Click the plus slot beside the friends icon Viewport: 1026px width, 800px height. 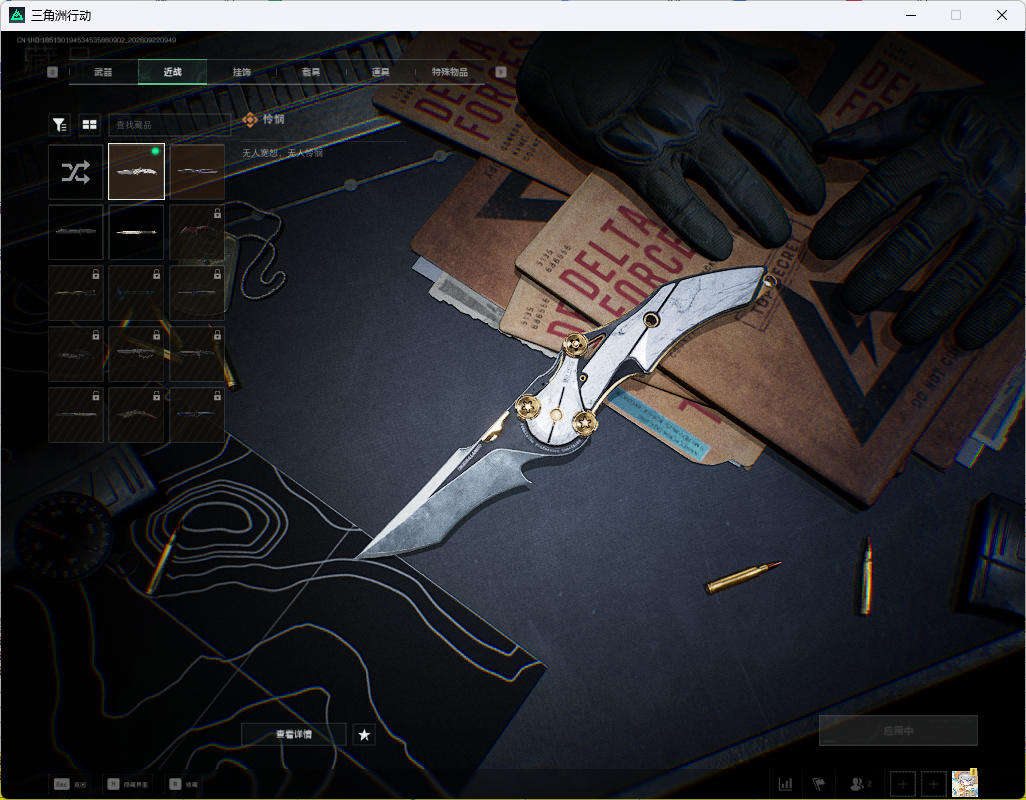click(902, 784)
